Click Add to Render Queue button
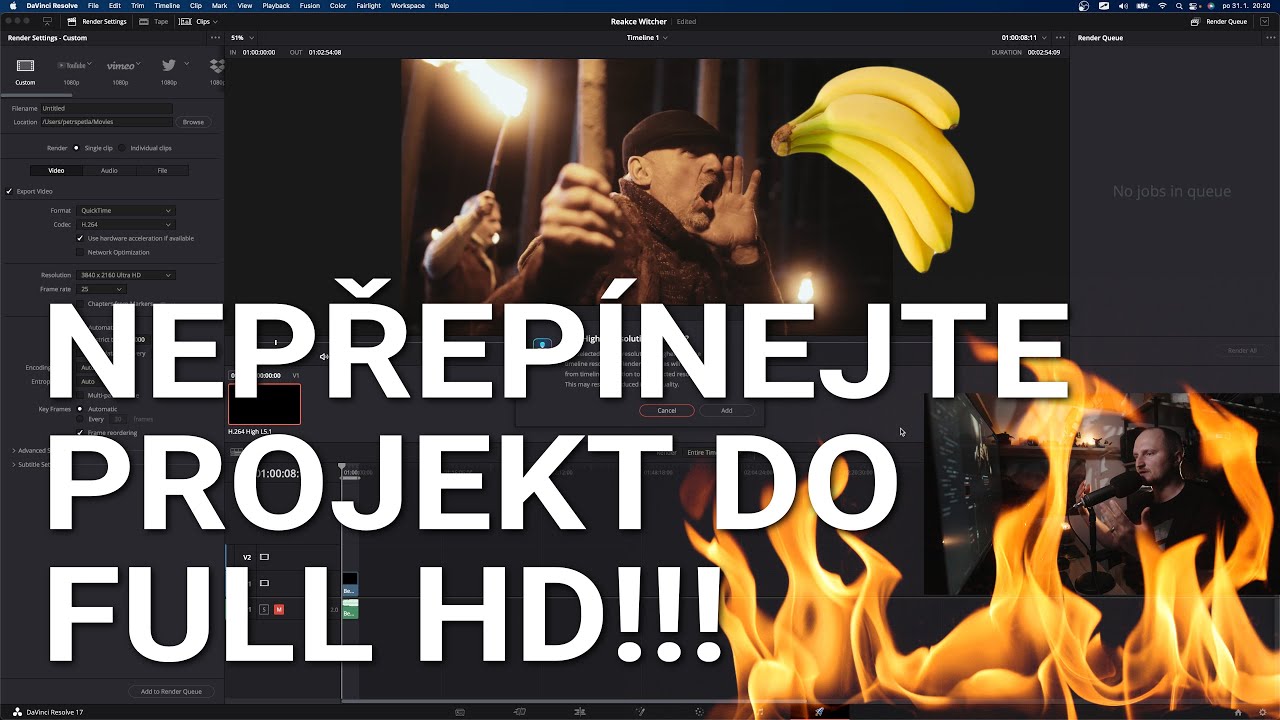The height and width of the screenshot is (720, 1280). (x=171, y=691)
